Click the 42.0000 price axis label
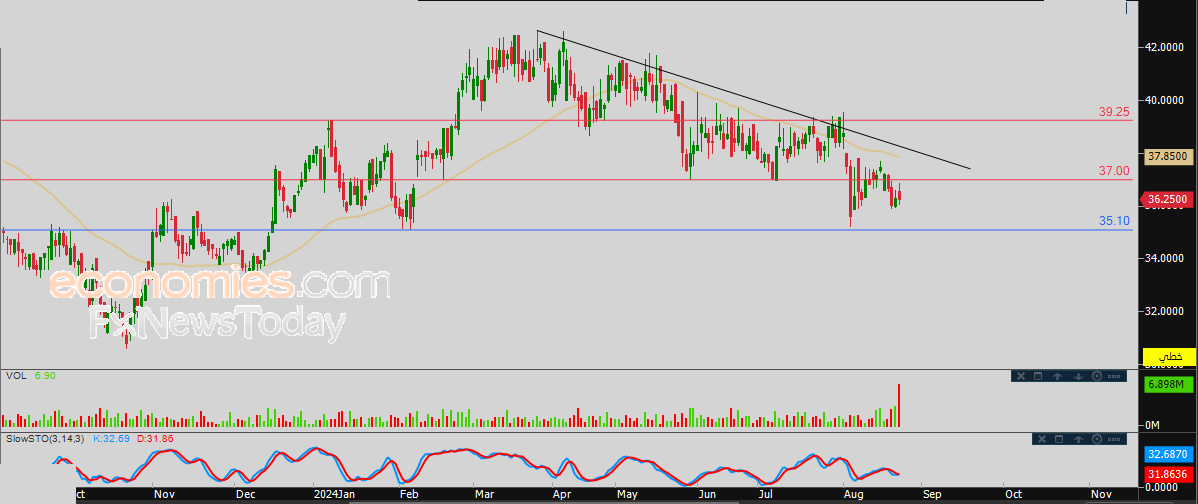The height and width of the screenshot is (504, 1198). tap(1165, 47)
